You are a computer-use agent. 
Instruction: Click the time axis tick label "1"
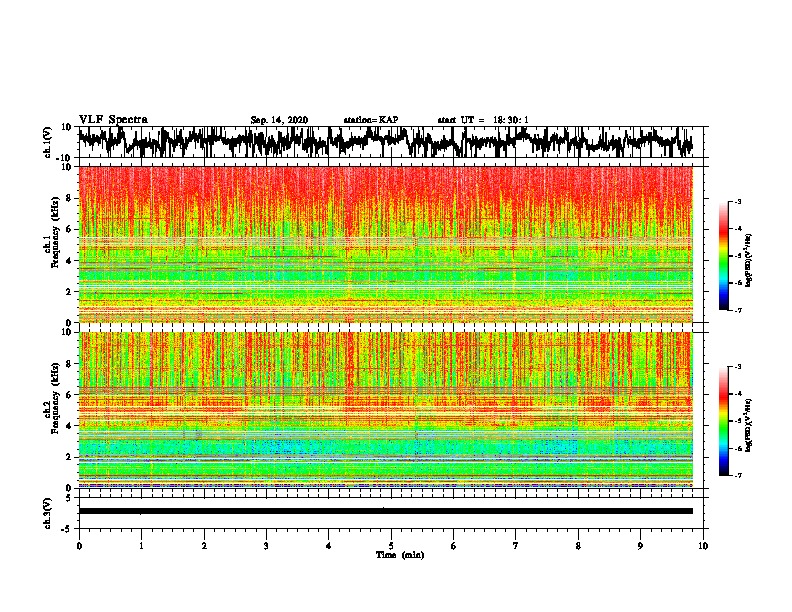coord(141,546)
